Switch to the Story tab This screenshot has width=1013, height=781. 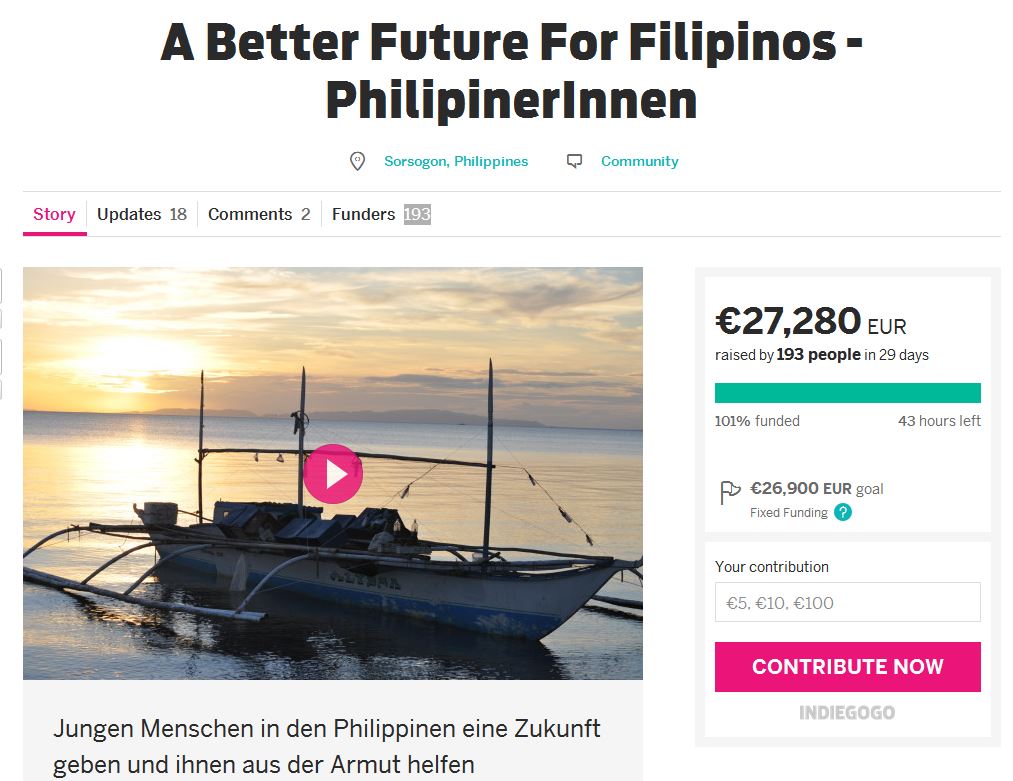click(x=54, y=214)
